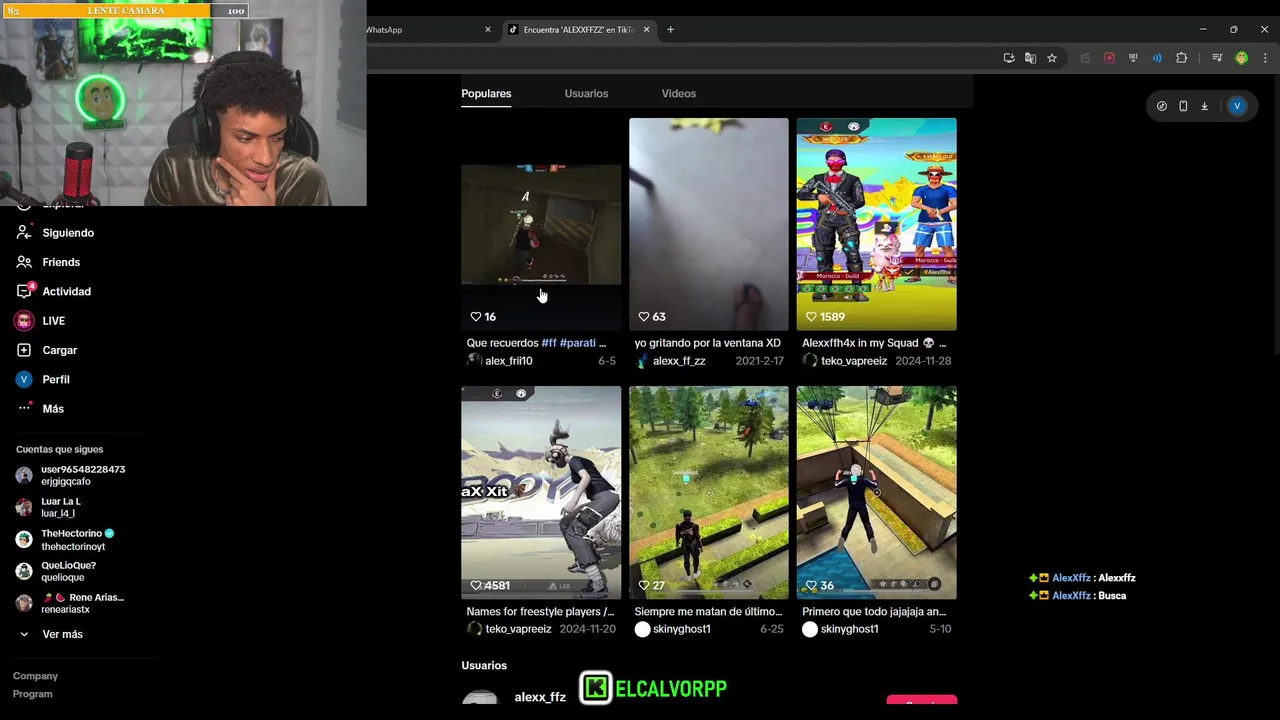Click the install app icon in address bar

pos(1009,58)
